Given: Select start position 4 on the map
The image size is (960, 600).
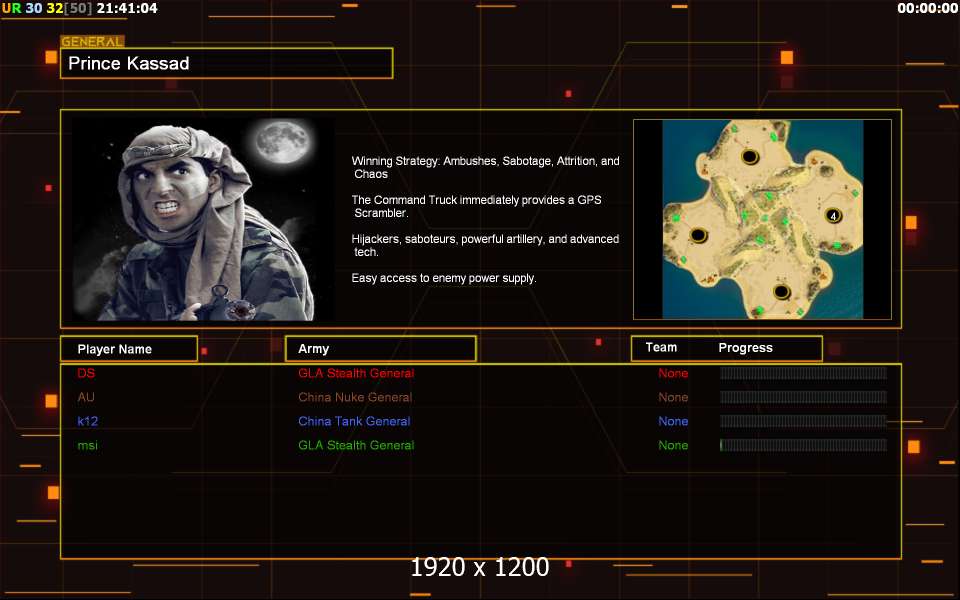Looking at the screenshot, I should pos(833,216).
